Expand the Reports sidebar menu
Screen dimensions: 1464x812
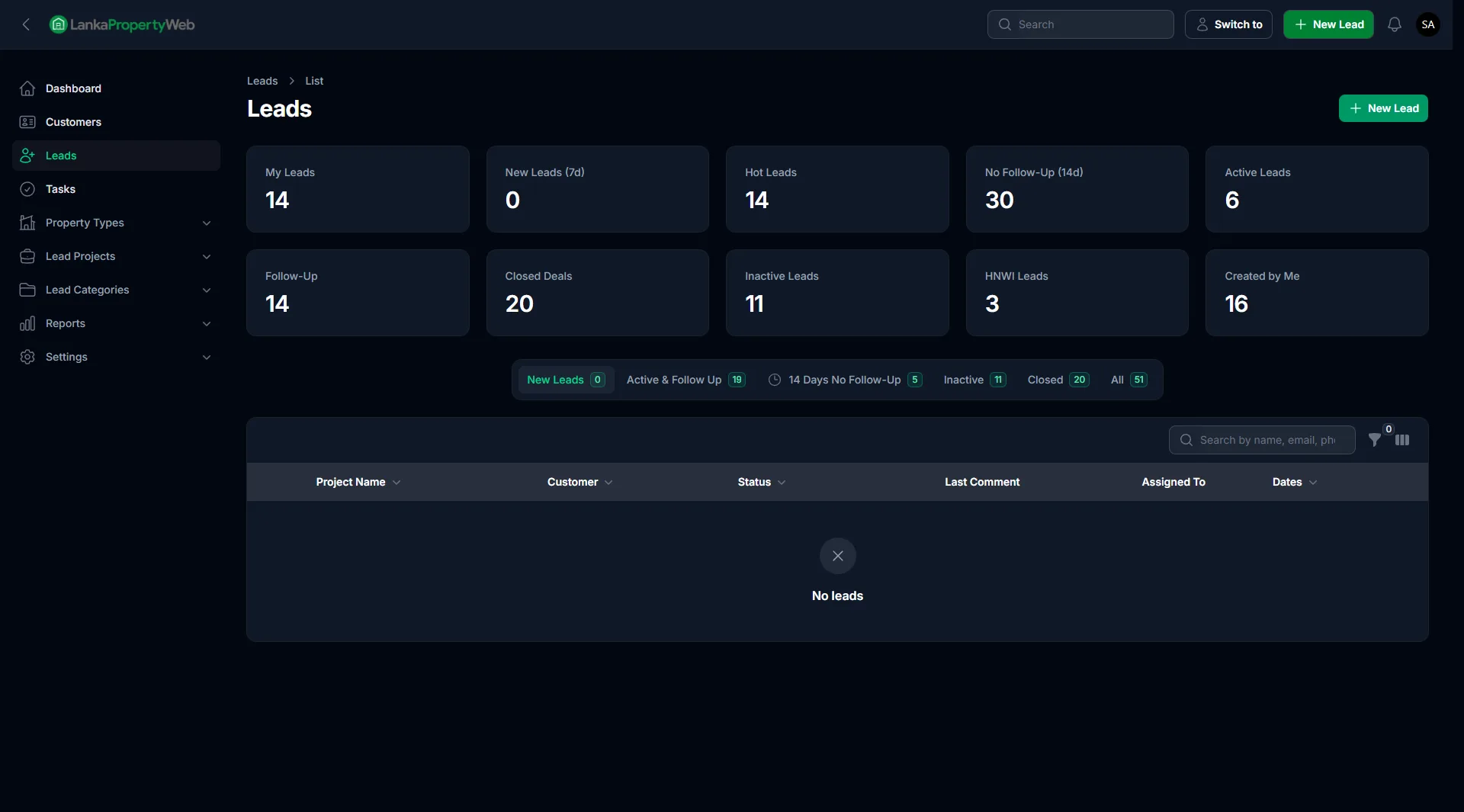pos(116,323)
